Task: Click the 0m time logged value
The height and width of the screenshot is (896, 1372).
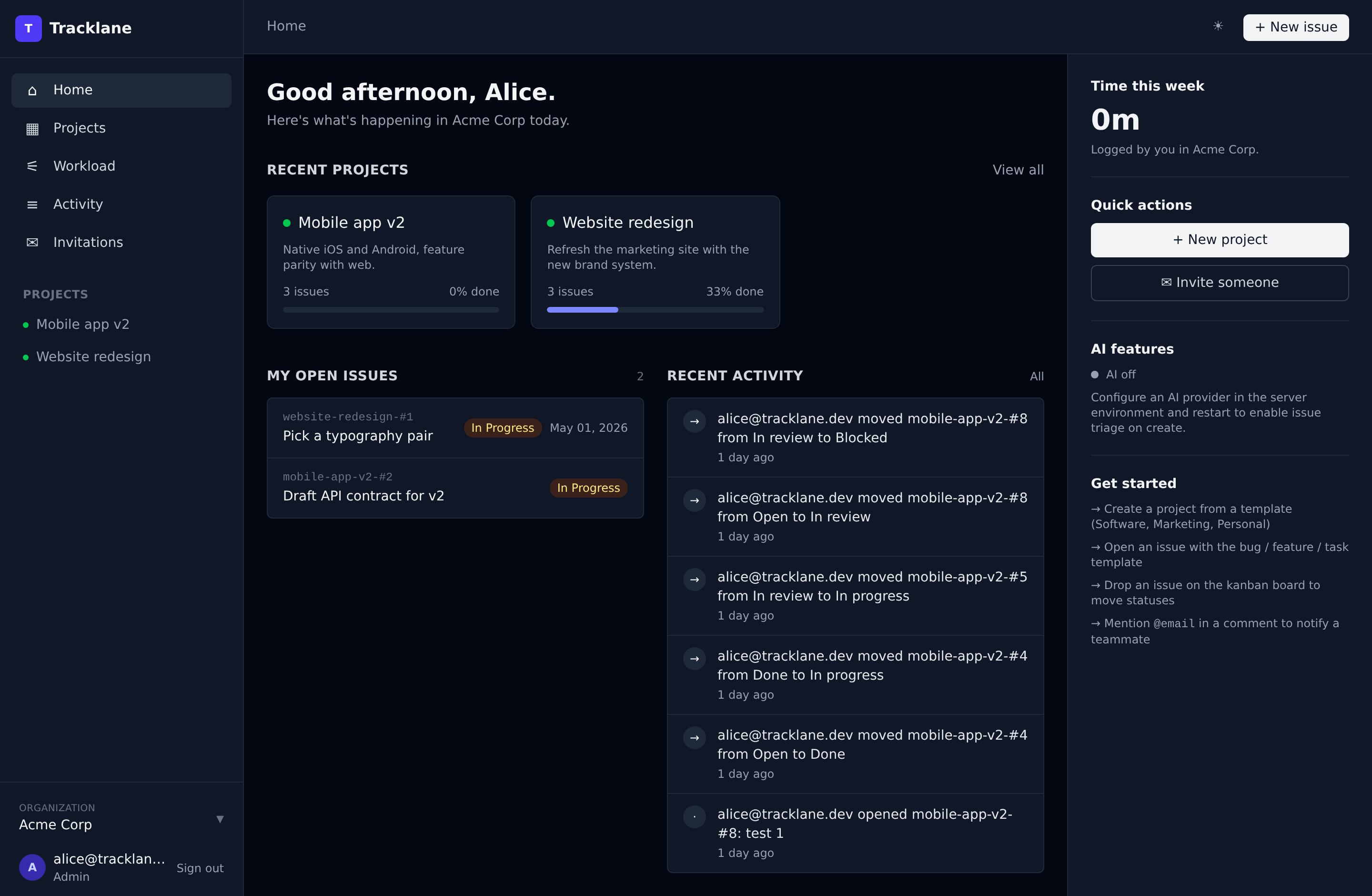Action: coord(1115,120)
